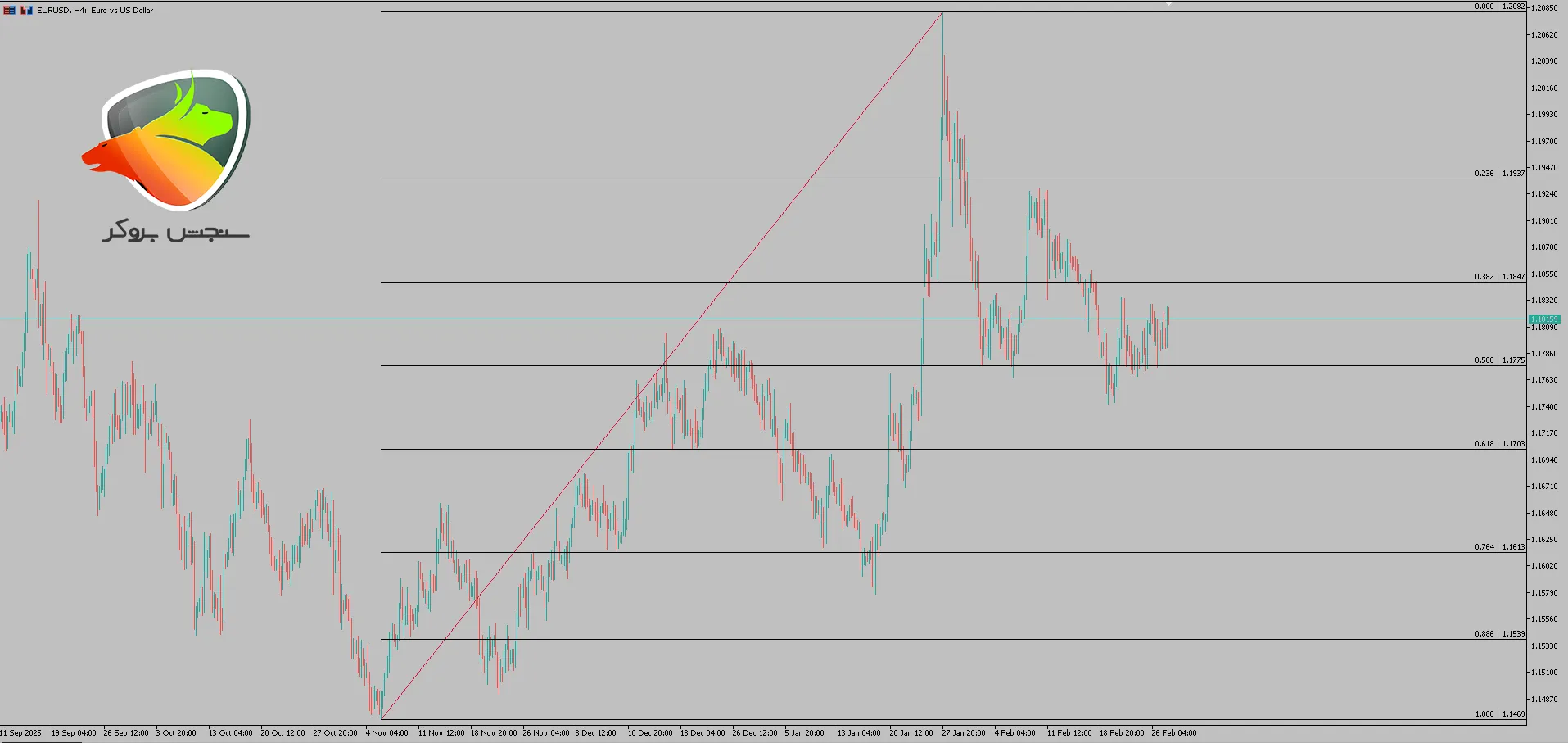Click price scale value 1.16710
Viewport: 1568px width, 743px height.
pos(1544,487)
